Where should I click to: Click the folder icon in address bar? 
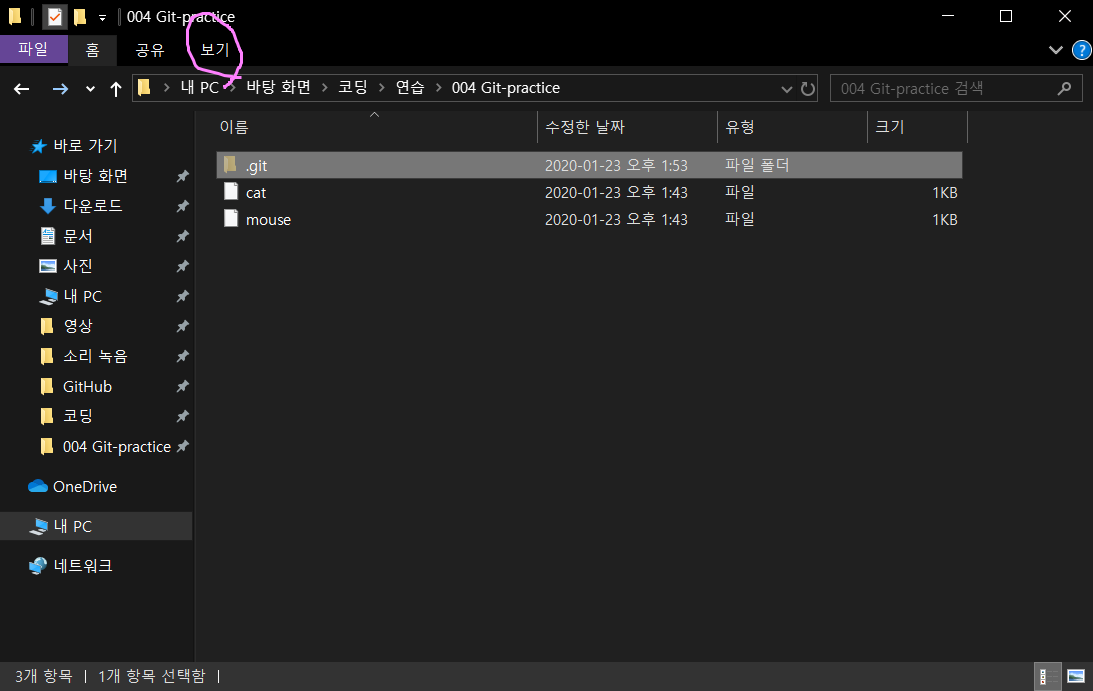(x=144, y=88)
